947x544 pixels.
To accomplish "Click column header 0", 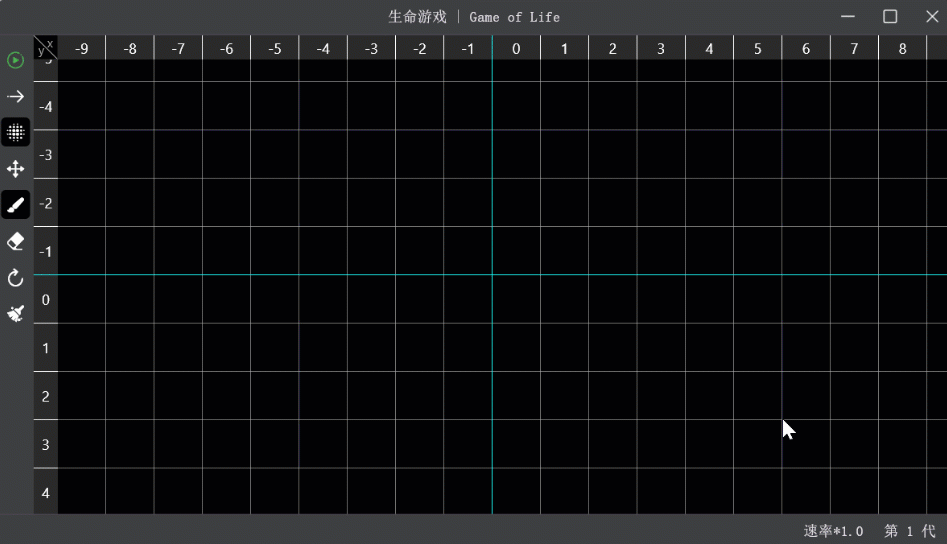I will pos(516,48).
